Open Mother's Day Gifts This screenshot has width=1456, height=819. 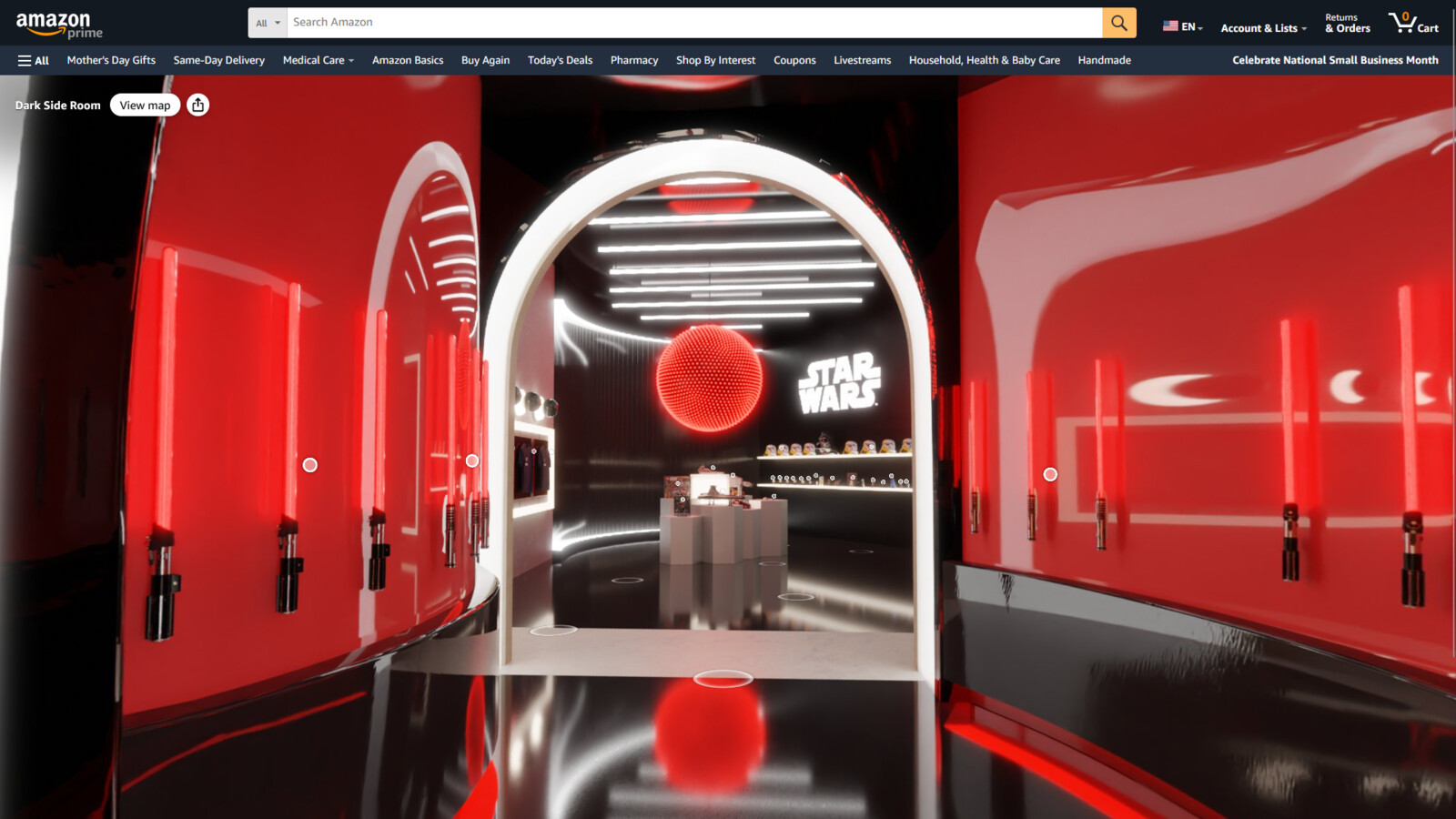coord(111,60)
